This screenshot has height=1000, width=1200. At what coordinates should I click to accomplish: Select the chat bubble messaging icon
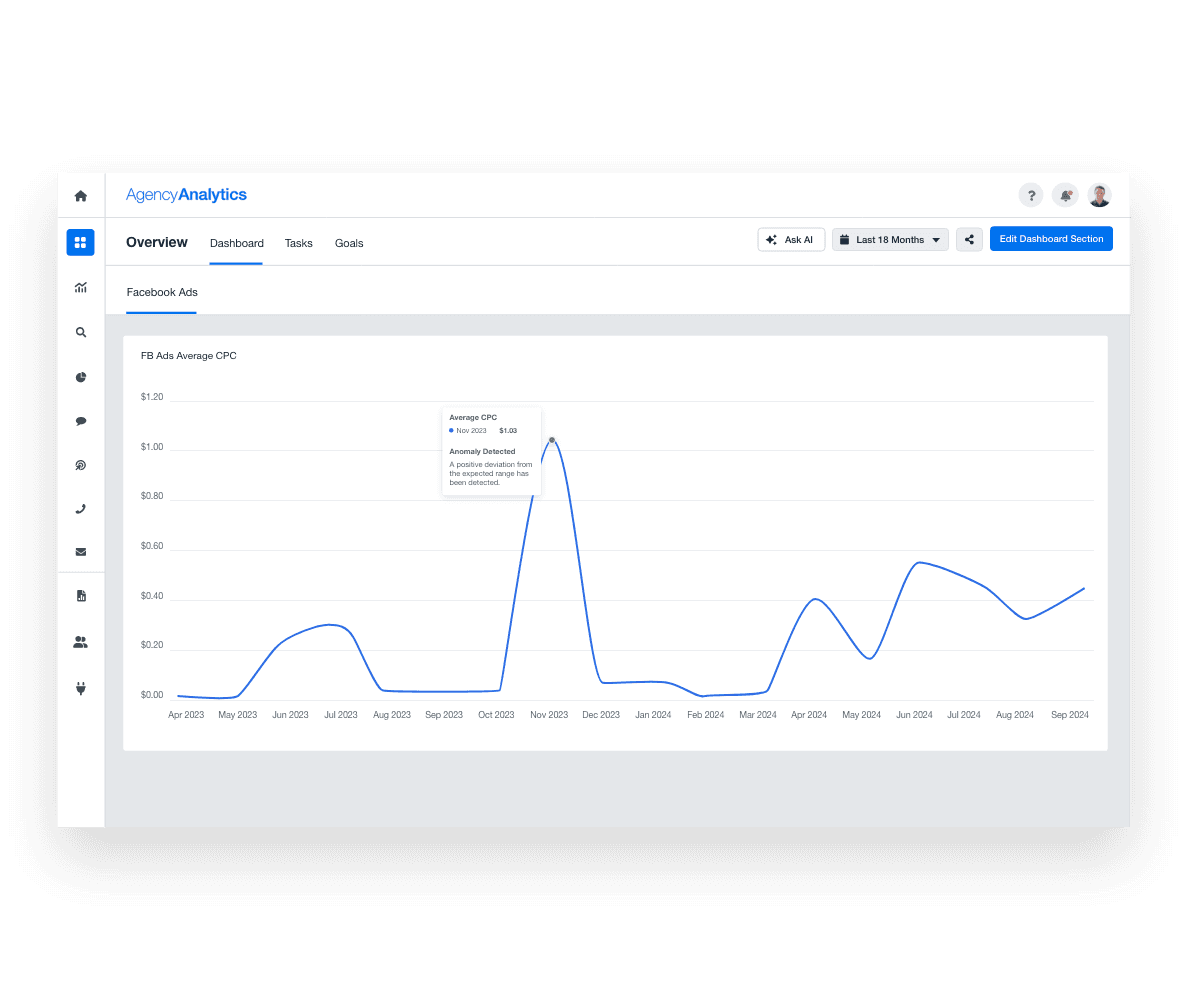coord(80,421)
